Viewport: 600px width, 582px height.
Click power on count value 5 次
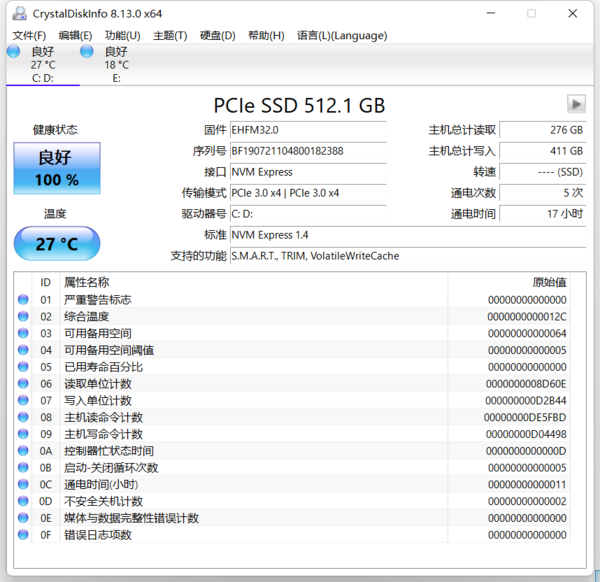coord(543,193)
